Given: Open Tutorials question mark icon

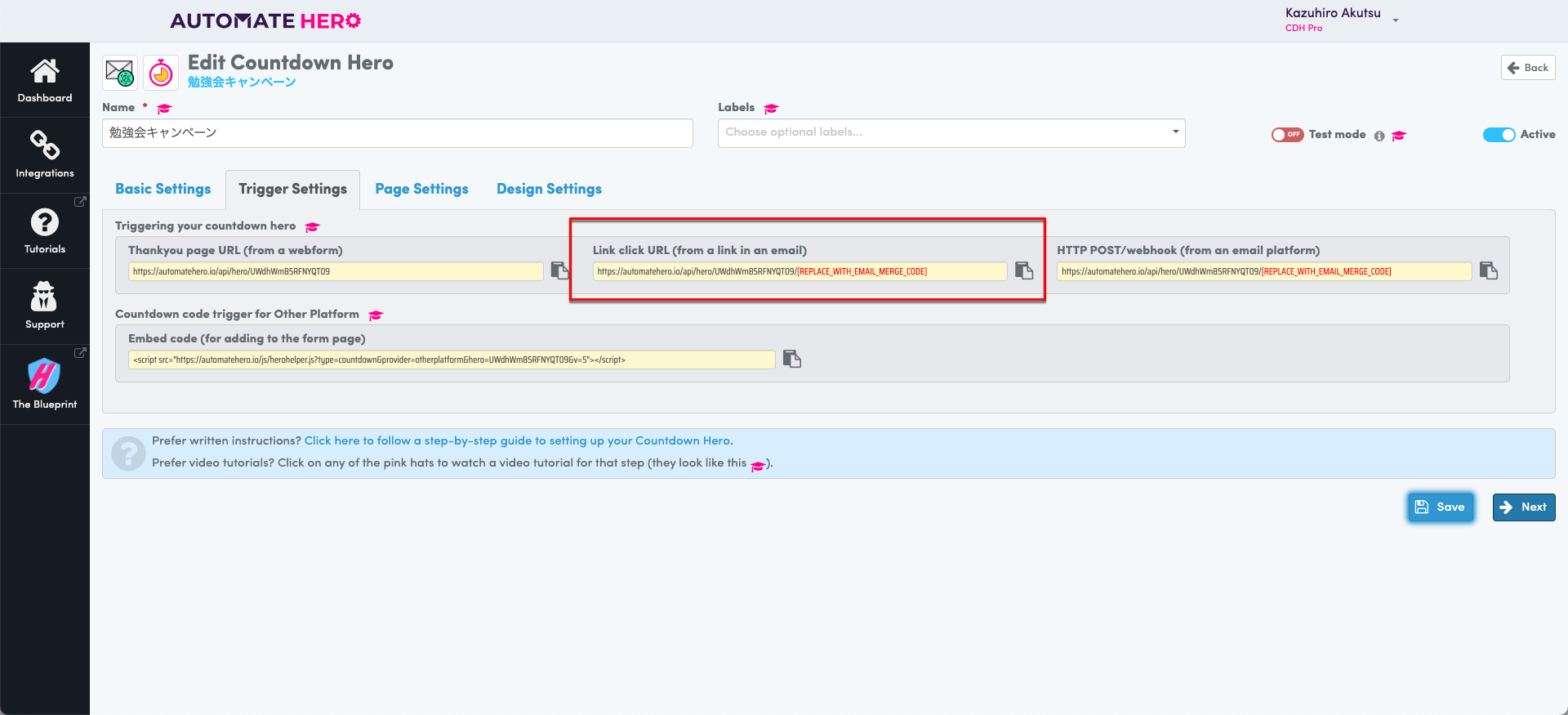Looking at the screenshot, I should (x=45, y=221).
